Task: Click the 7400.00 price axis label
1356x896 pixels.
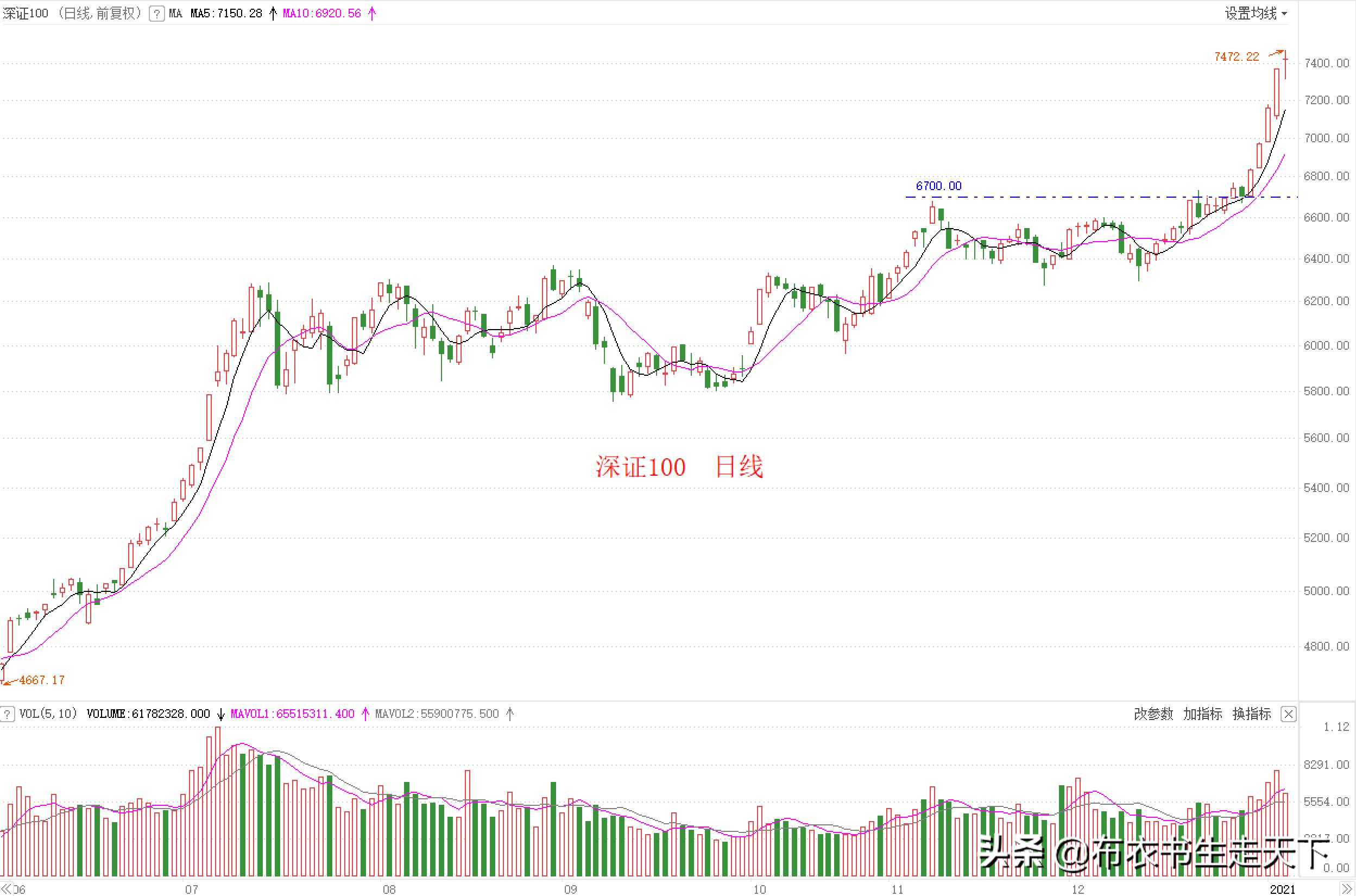Action: tap(1326, 64)
